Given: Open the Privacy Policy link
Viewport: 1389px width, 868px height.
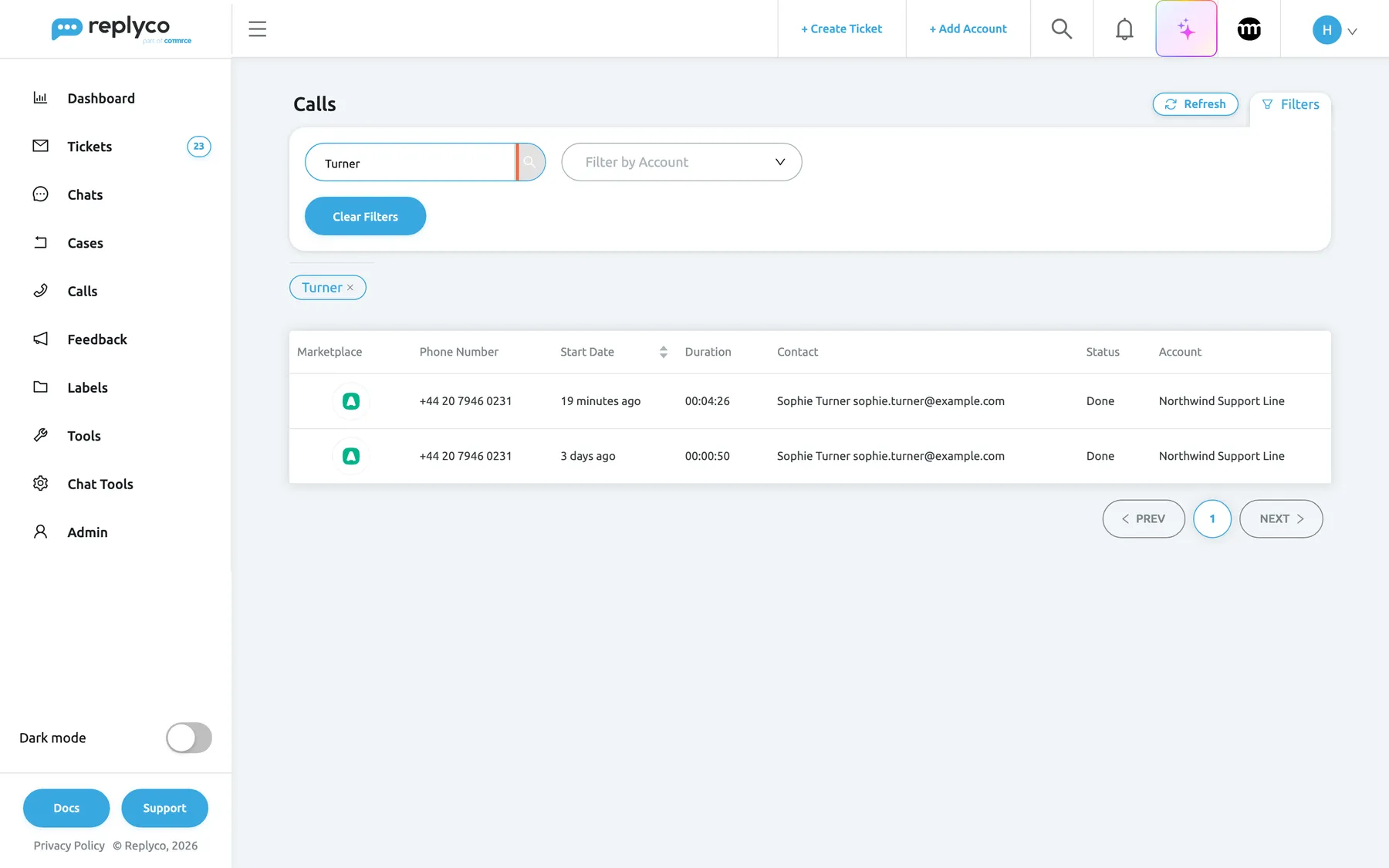Looking at the screenshot, I should point(69,846).
